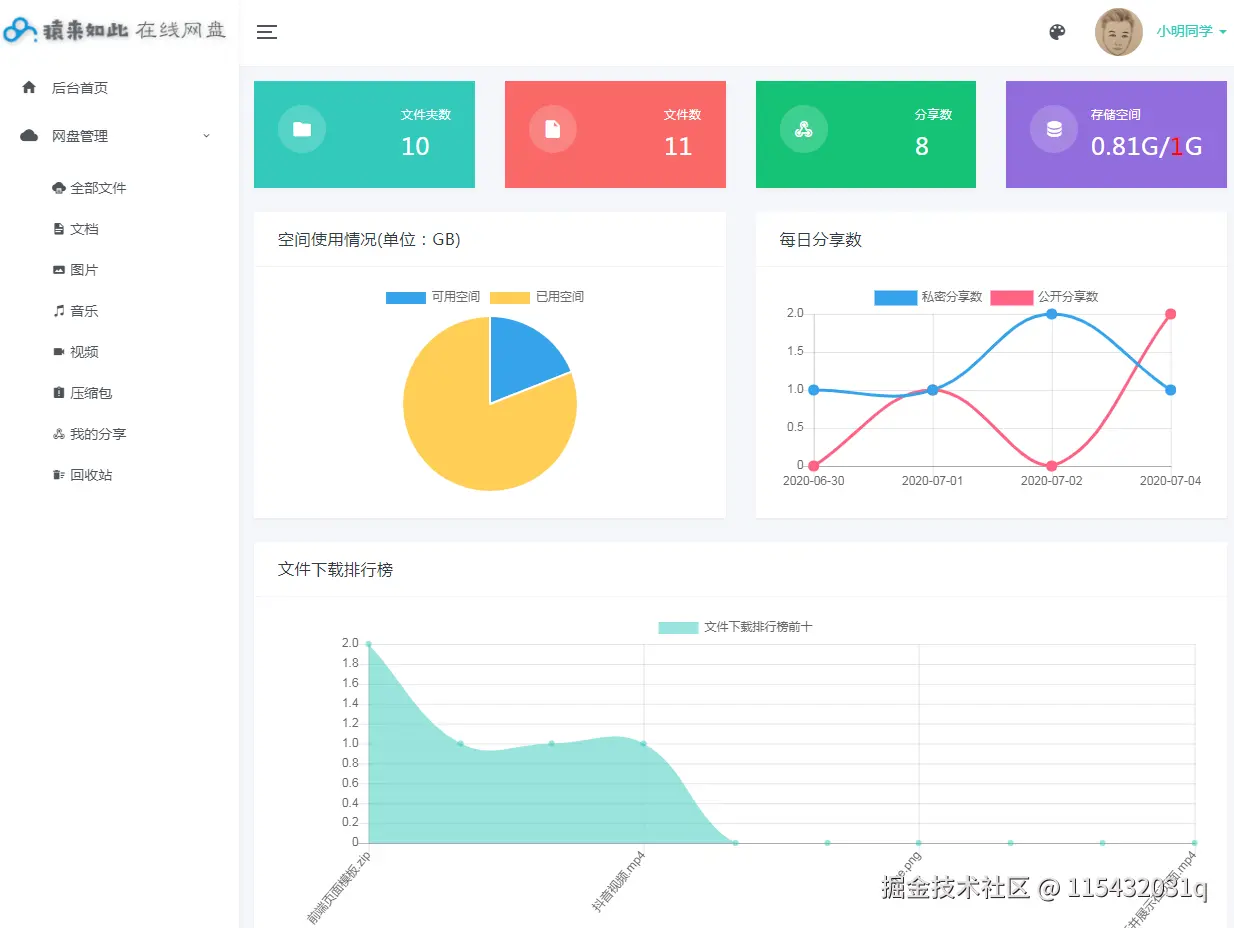
Task: Click the share icon in 分享数 card
Action: (x=803, y=129)
